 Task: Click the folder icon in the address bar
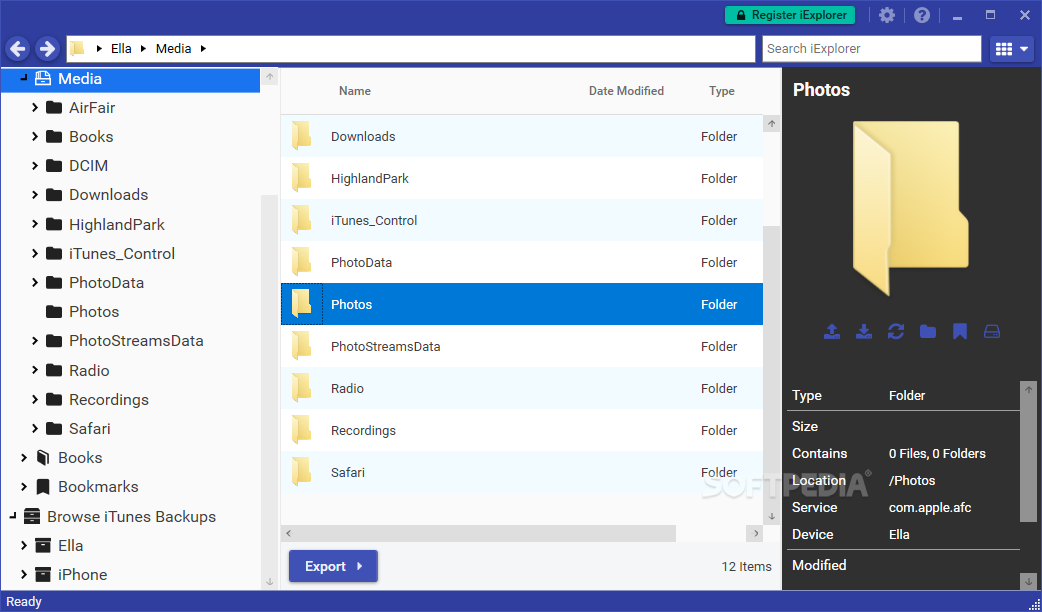pos(78,48)
